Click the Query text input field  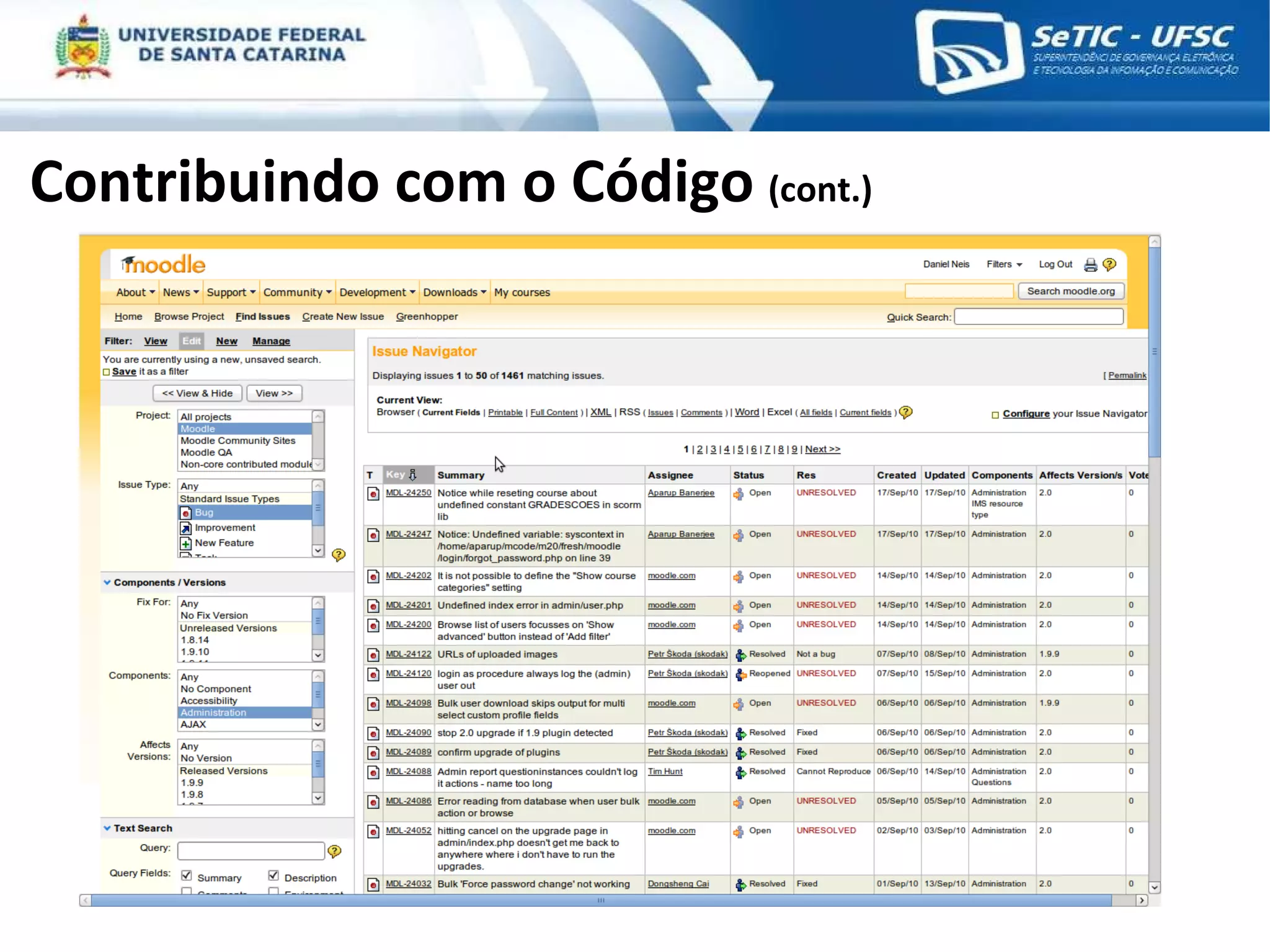251,851
